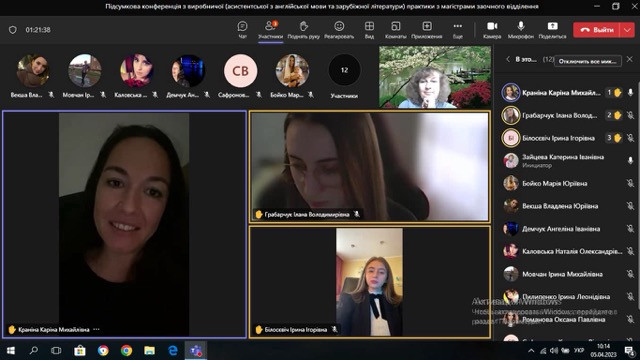The height and width of the screenshot is (360, 640).
Task: Click the mute all microphones button
Action: point(588,61)
